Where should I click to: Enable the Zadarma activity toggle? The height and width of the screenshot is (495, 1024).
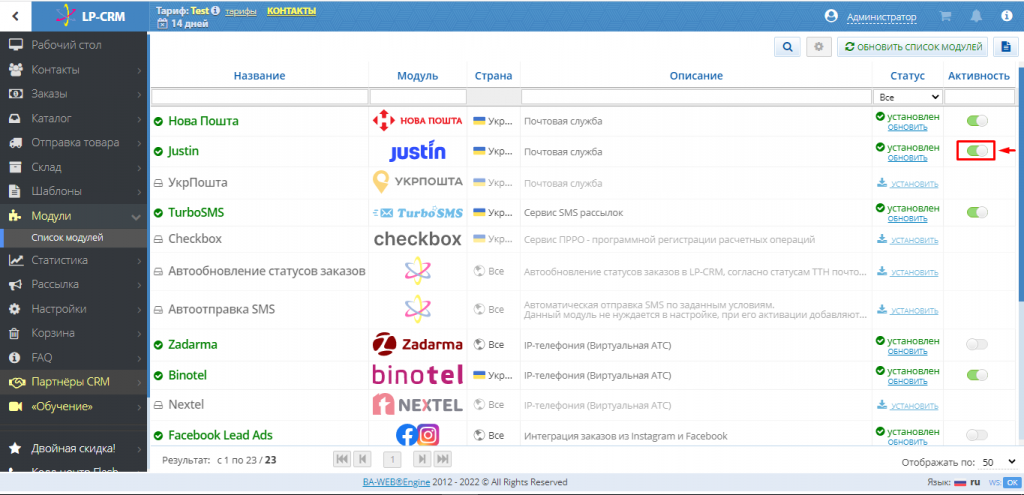(x=976, y=344)
